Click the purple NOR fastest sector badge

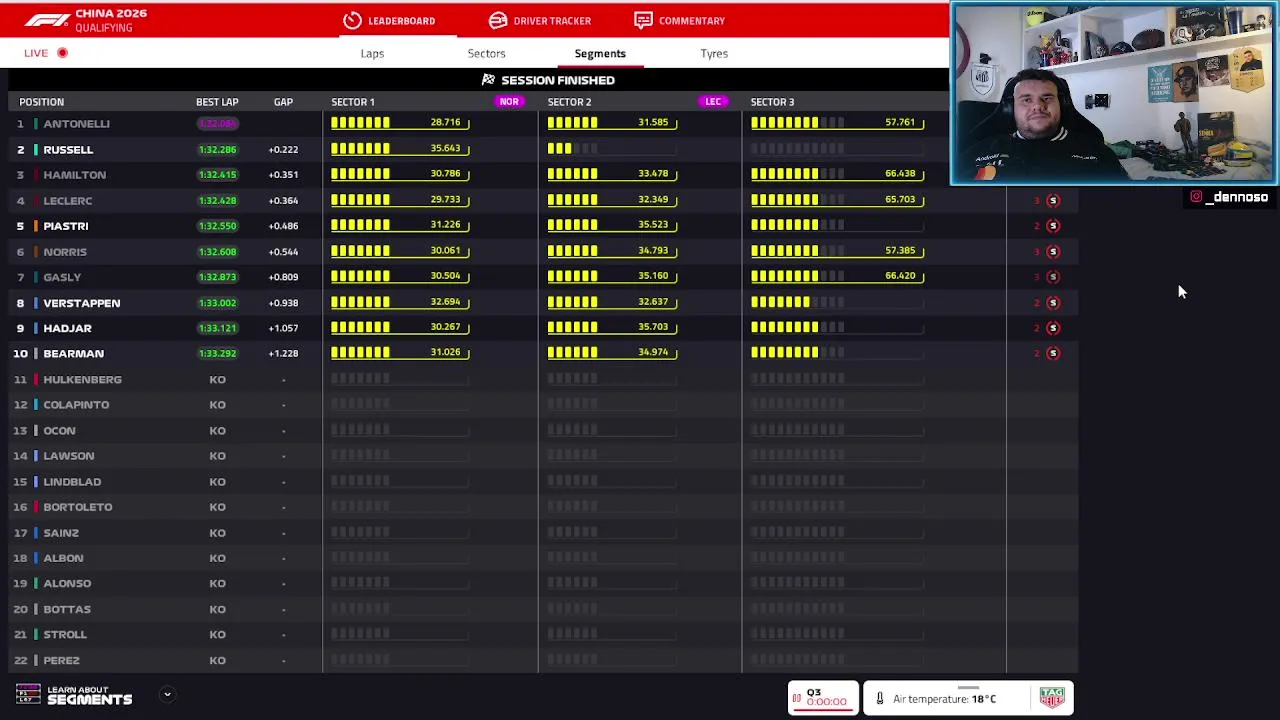coord(509,101)
